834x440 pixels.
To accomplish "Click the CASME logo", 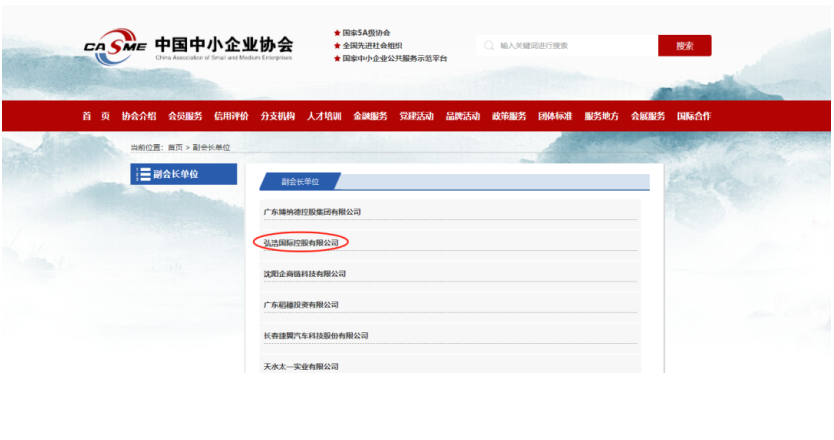I will (x=115, y=47).
